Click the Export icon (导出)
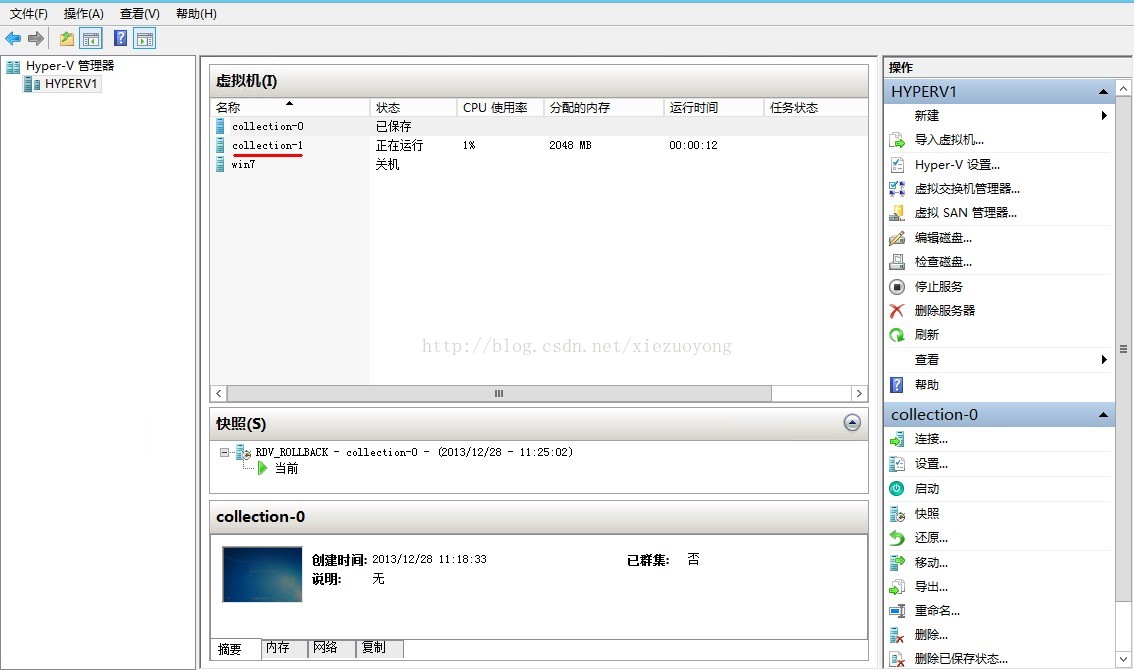The image size is (1134, 670). coord(897,587)
